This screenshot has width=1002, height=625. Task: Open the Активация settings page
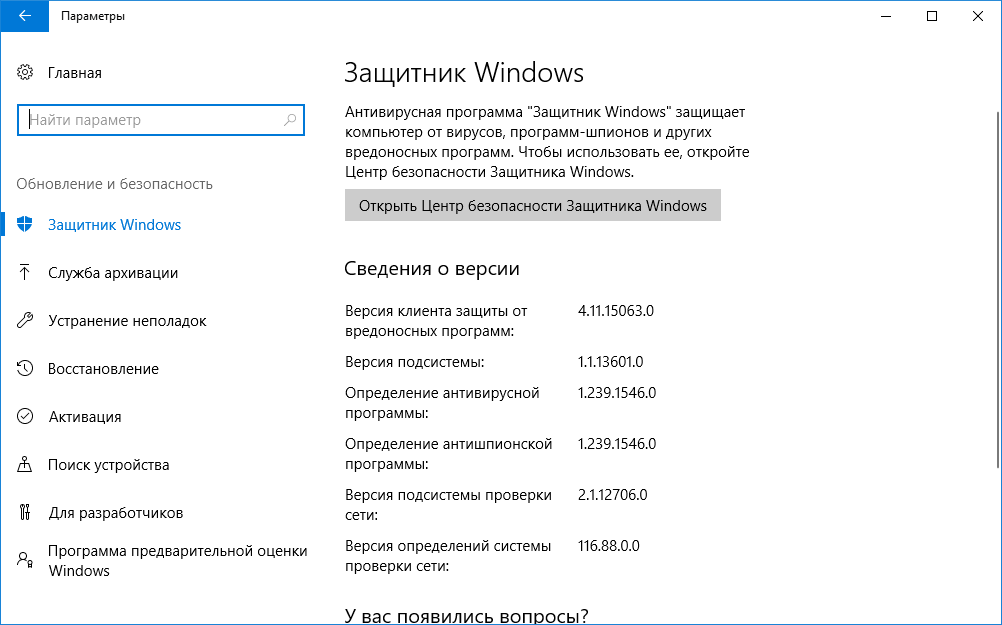(x=85, y=416)
